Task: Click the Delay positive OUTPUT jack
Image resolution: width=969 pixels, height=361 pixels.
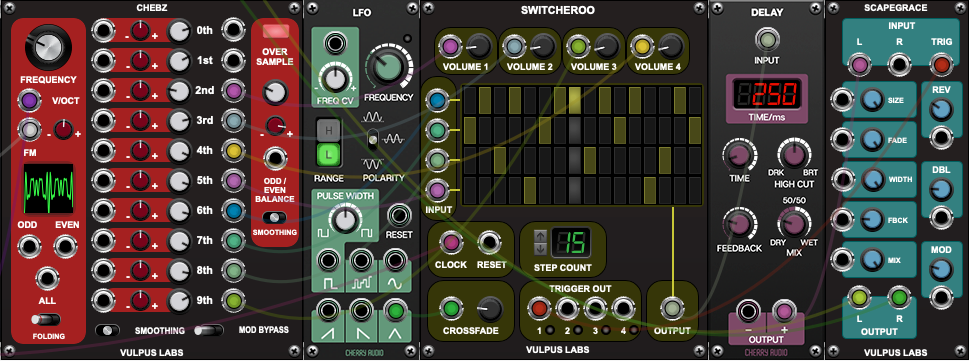Action: pyautogui.click(x=785, y=311)
